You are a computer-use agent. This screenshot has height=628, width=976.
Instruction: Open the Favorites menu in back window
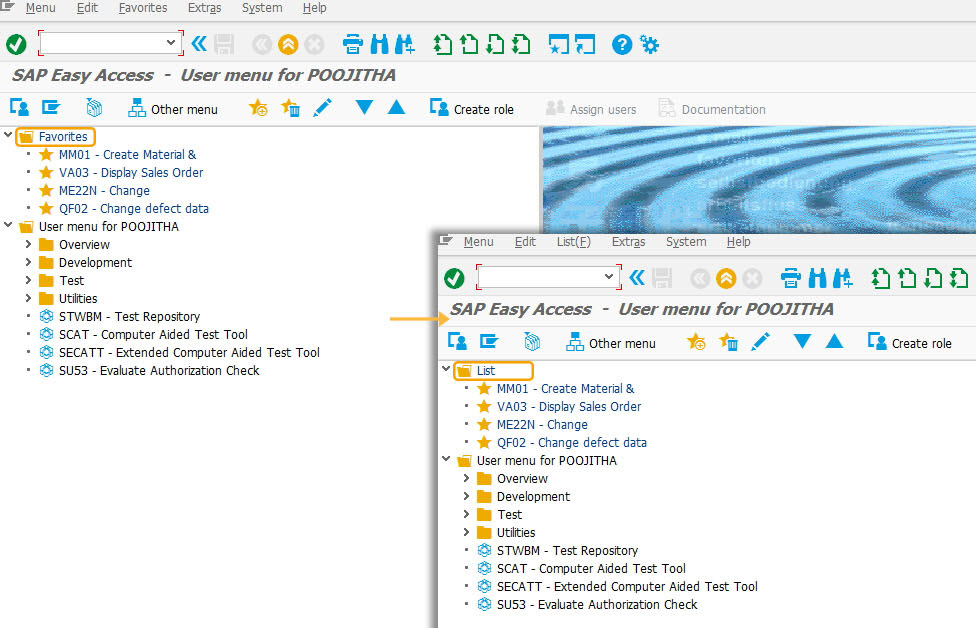click(x=143, y=8)
